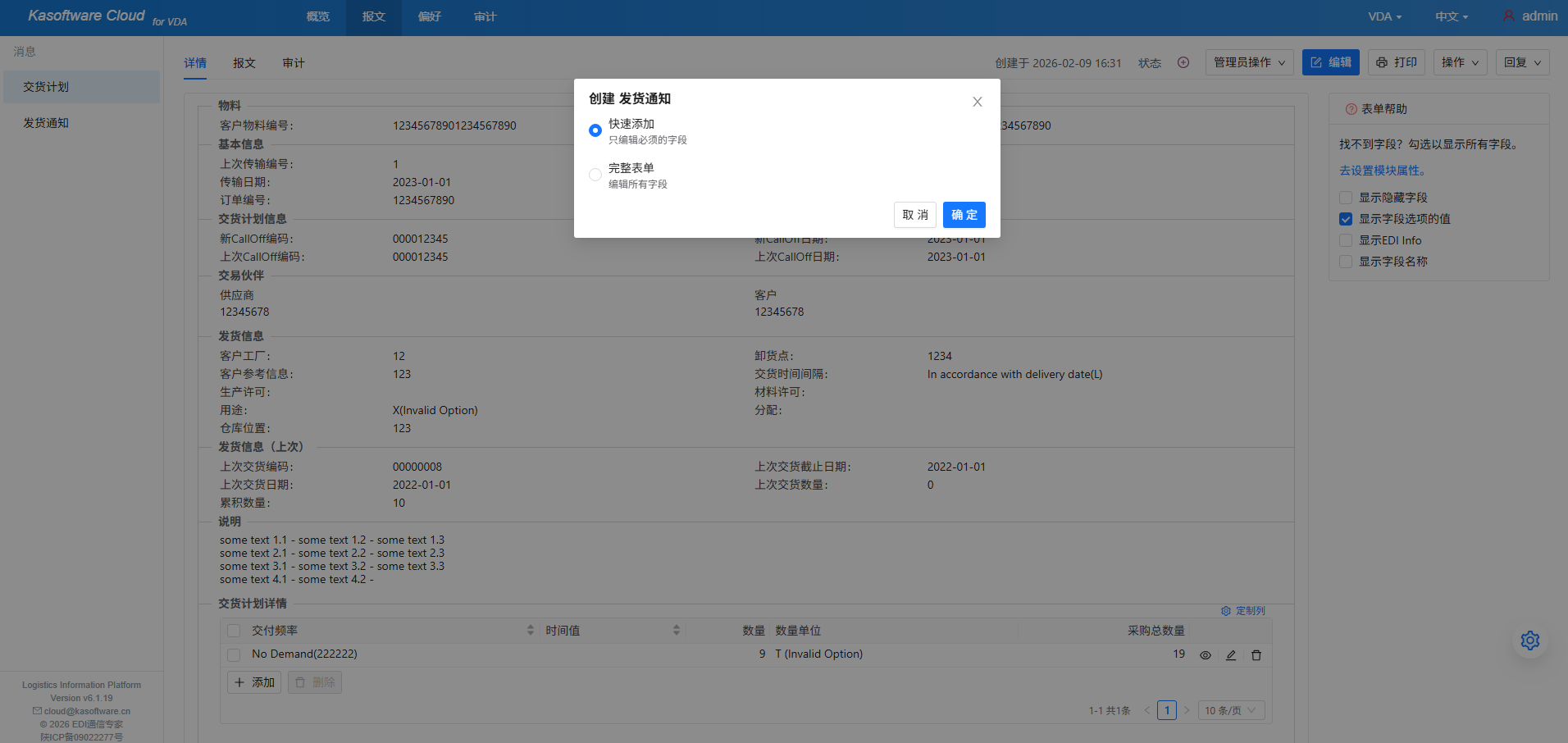Toggle the 显示EDI Info checkbox
The width and height of the screenshot is (1568, 743).
pyautogui.click(x=1346, y=240)
